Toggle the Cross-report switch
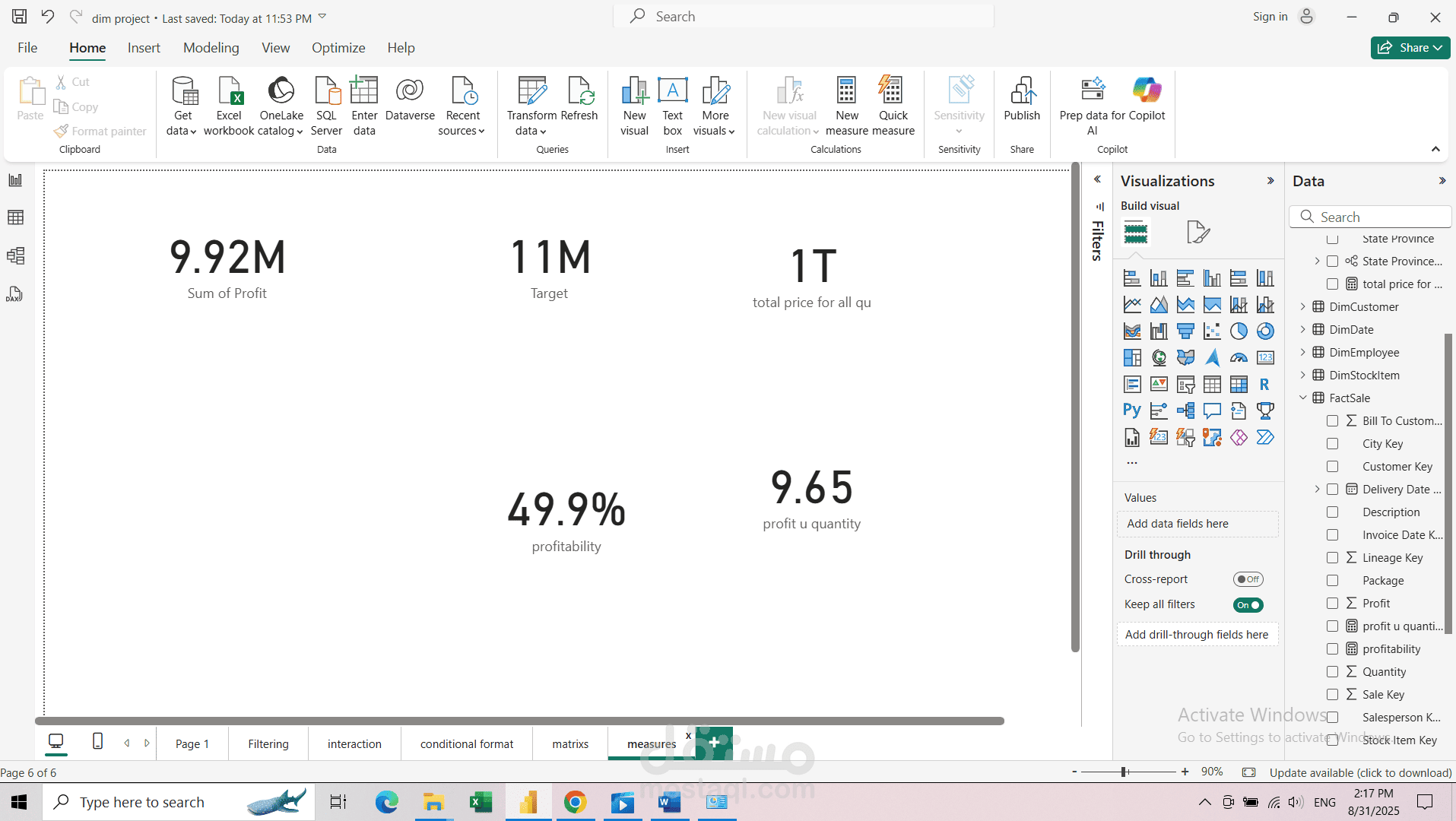The height and width of the screenshot is (821, 1456). click(x=1248, y=579)
